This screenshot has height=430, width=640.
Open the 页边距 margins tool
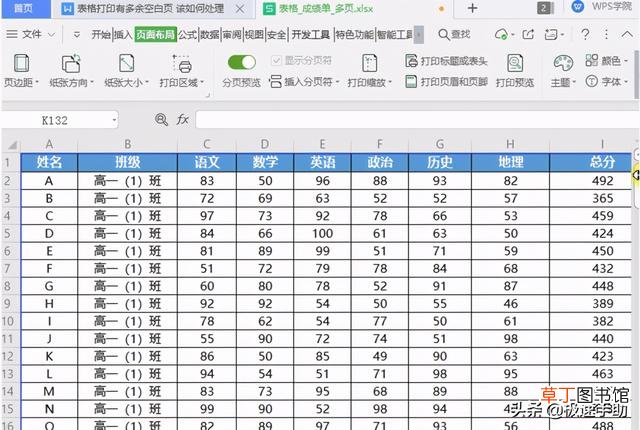click(x=21, y=70)
